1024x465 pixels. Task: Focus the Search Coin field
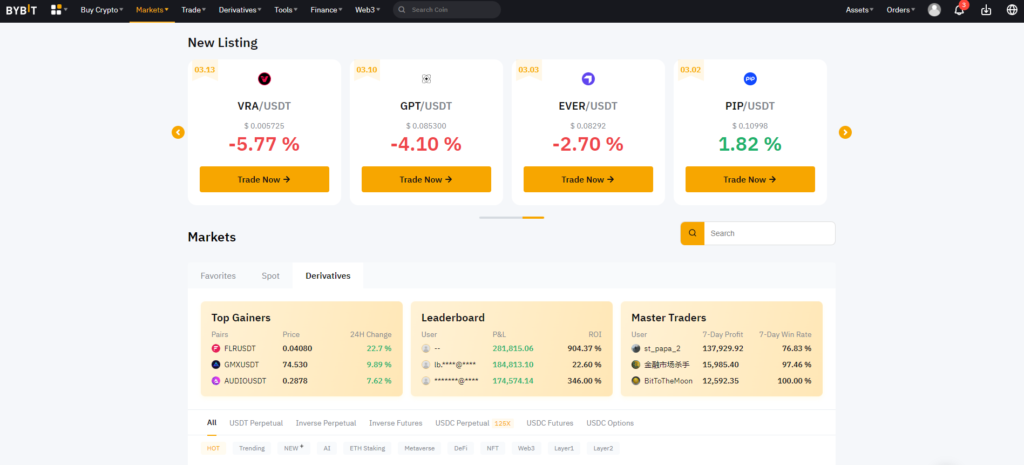click(x=450, y=10)
